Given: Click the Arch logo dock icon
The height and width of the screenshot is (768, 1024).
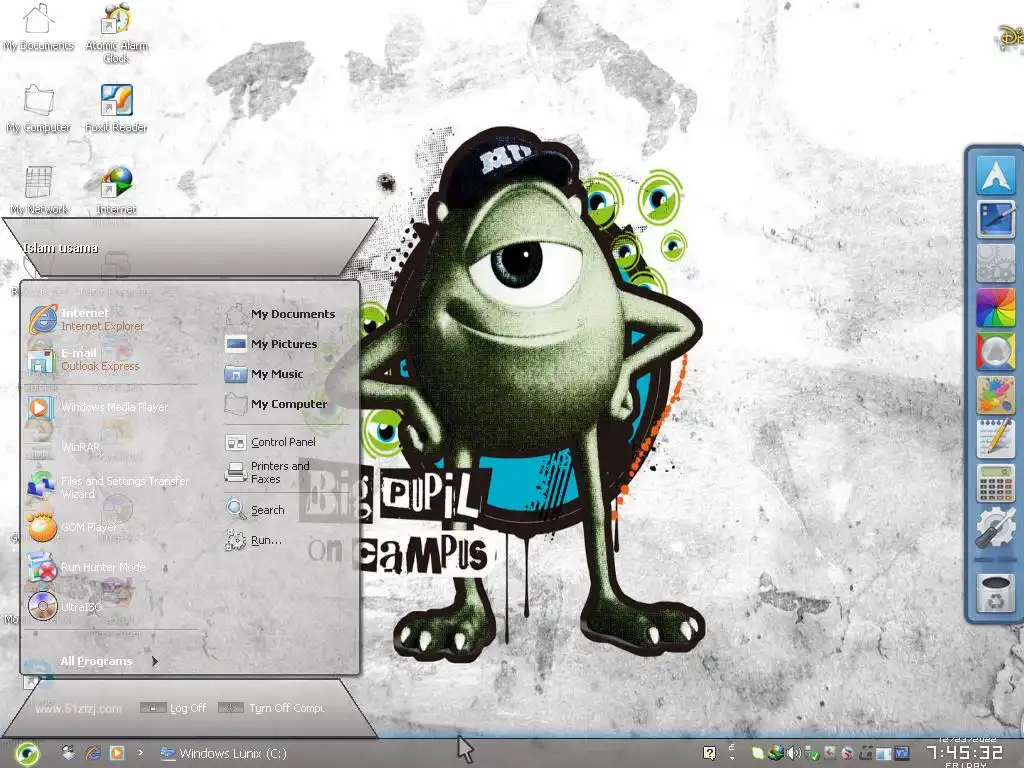Looking at the screenshot, I should pos(995,174).
